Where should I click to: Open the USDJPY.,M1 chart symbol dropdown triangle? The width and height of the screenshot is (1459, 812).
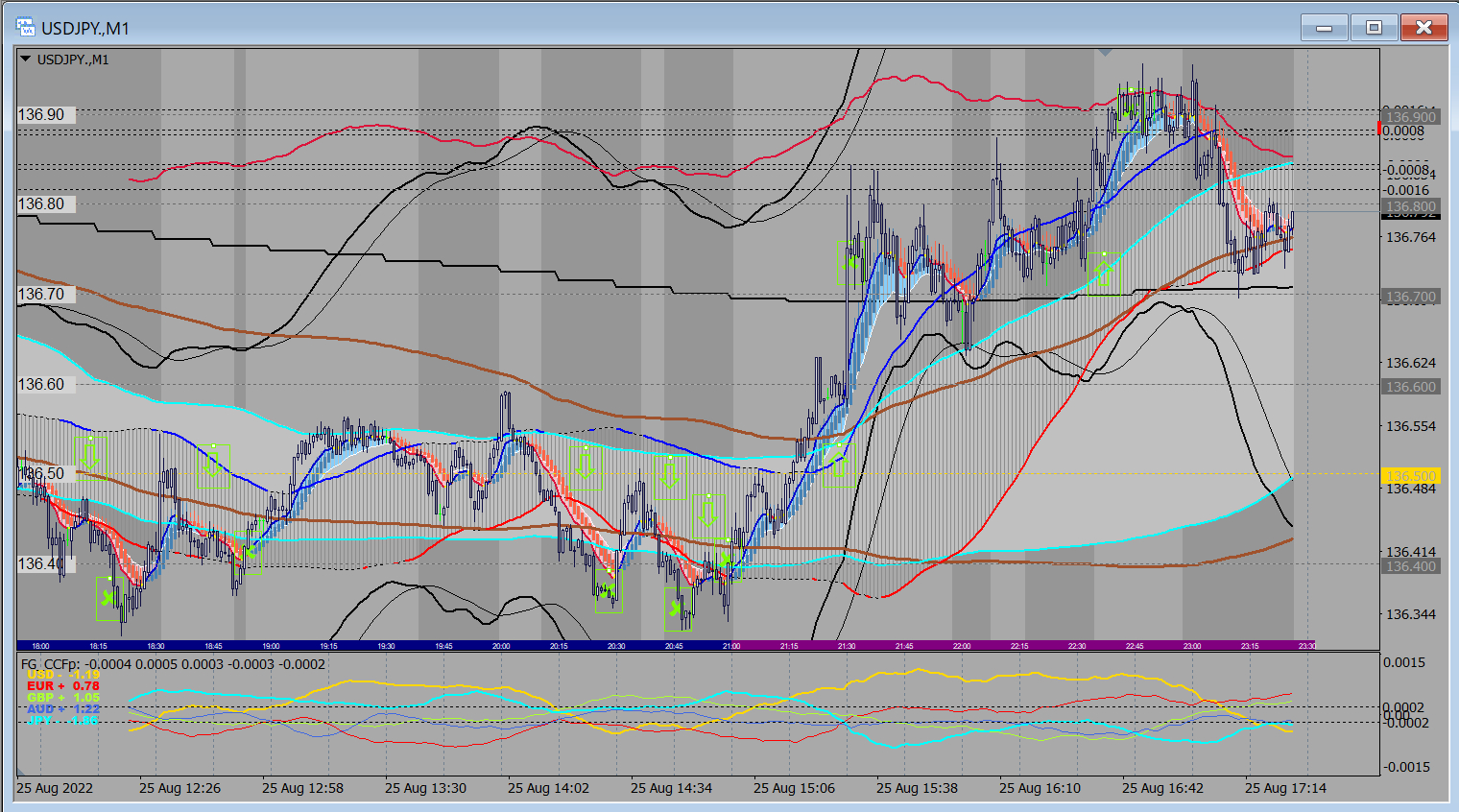click(25, 60)
